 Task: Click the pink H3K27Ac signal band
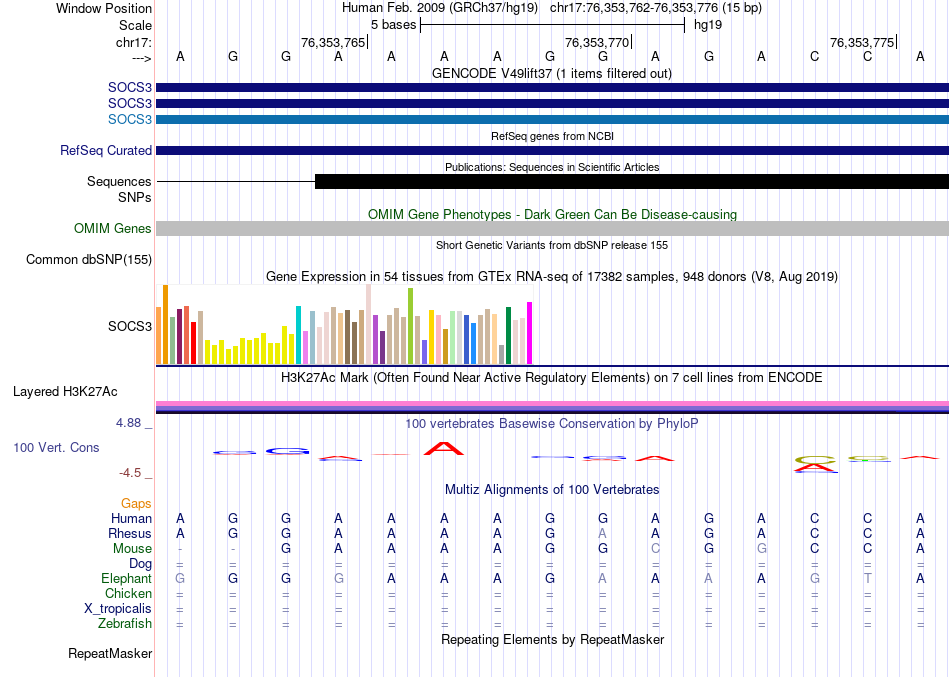click(x=553, y=404)
